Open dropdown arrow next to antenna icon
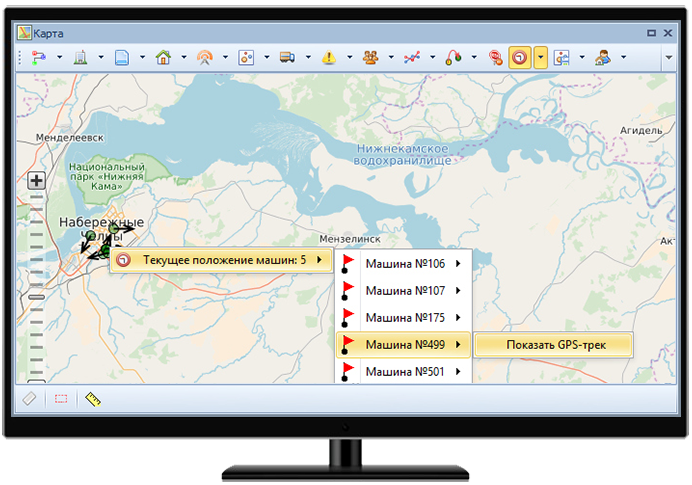The width and height of the screenshot is (692, 485). click(226, 57)
